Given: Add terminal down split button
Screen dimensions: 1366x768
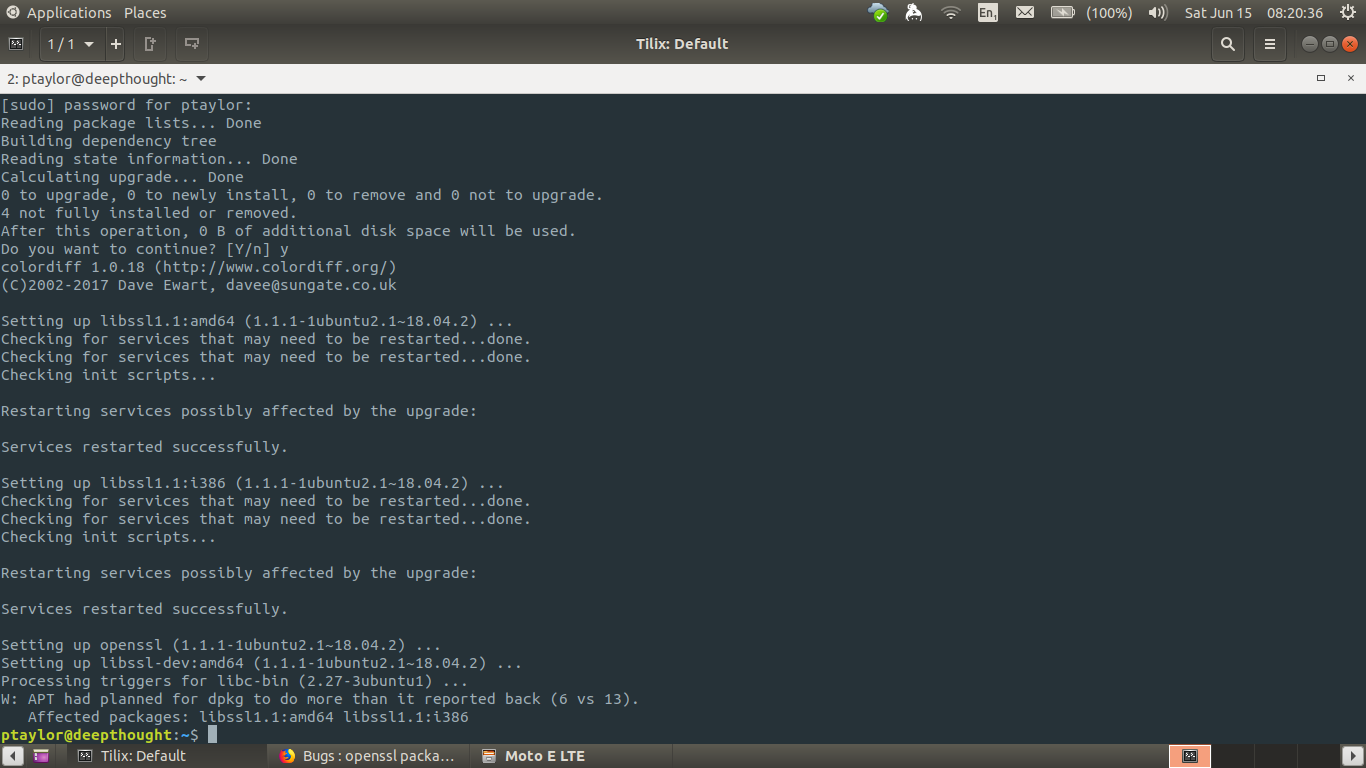Looking at the screenshot, I should (x=192, y=44).
